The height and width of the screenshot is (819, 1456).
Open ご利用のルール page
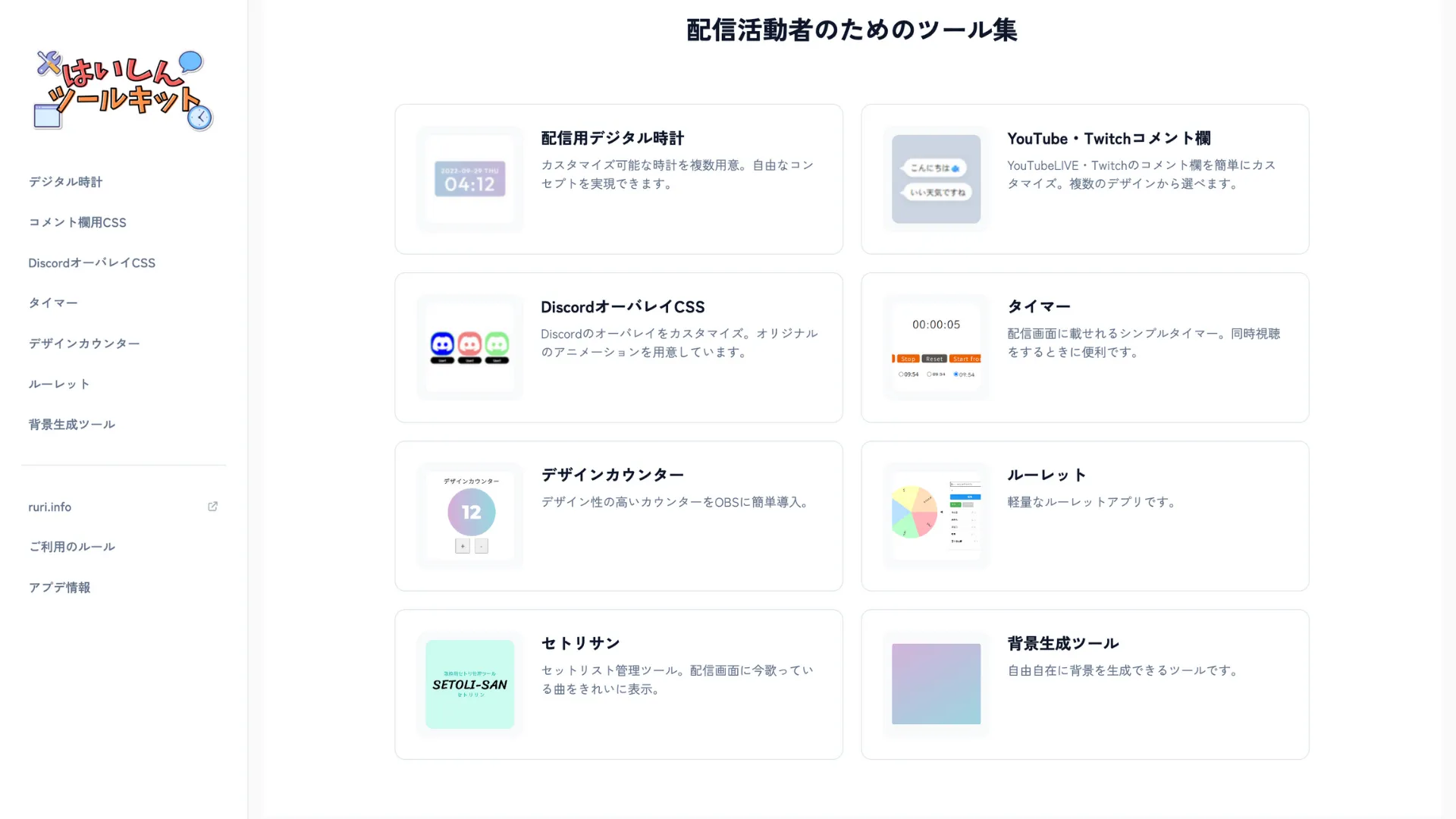(x=72, y=547)
